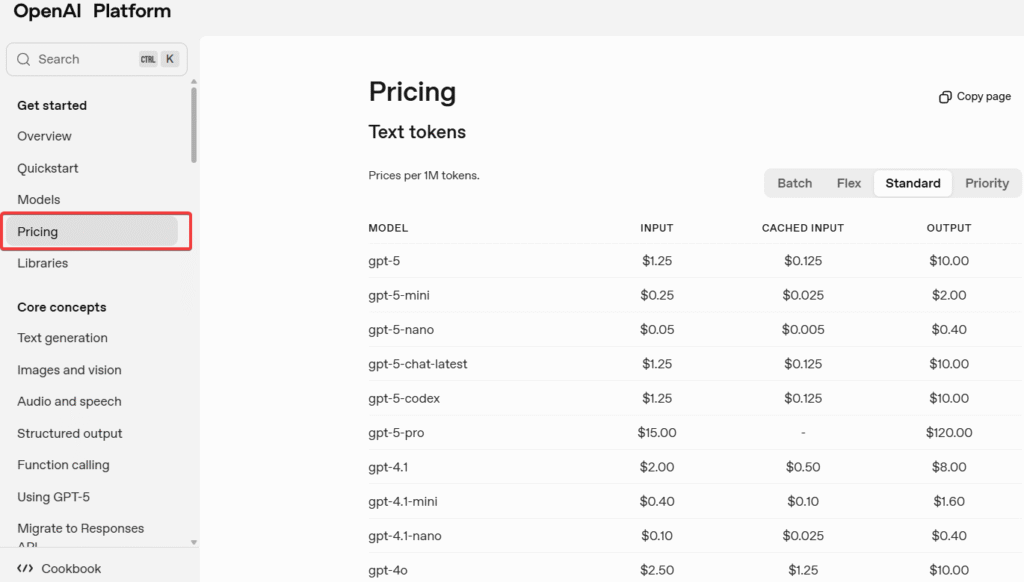This screenshot has height=582, width=1024.
Task: Go to the Function calling guide
Action: click(63, 465)
